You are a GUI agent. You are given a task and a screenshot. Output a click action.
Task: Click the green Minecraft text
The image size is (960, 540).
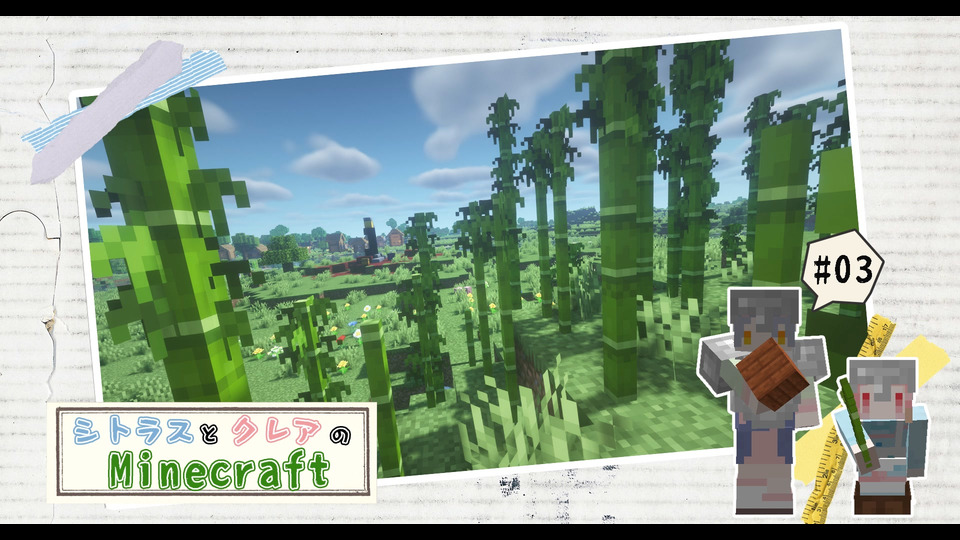[x=219, y=470]
